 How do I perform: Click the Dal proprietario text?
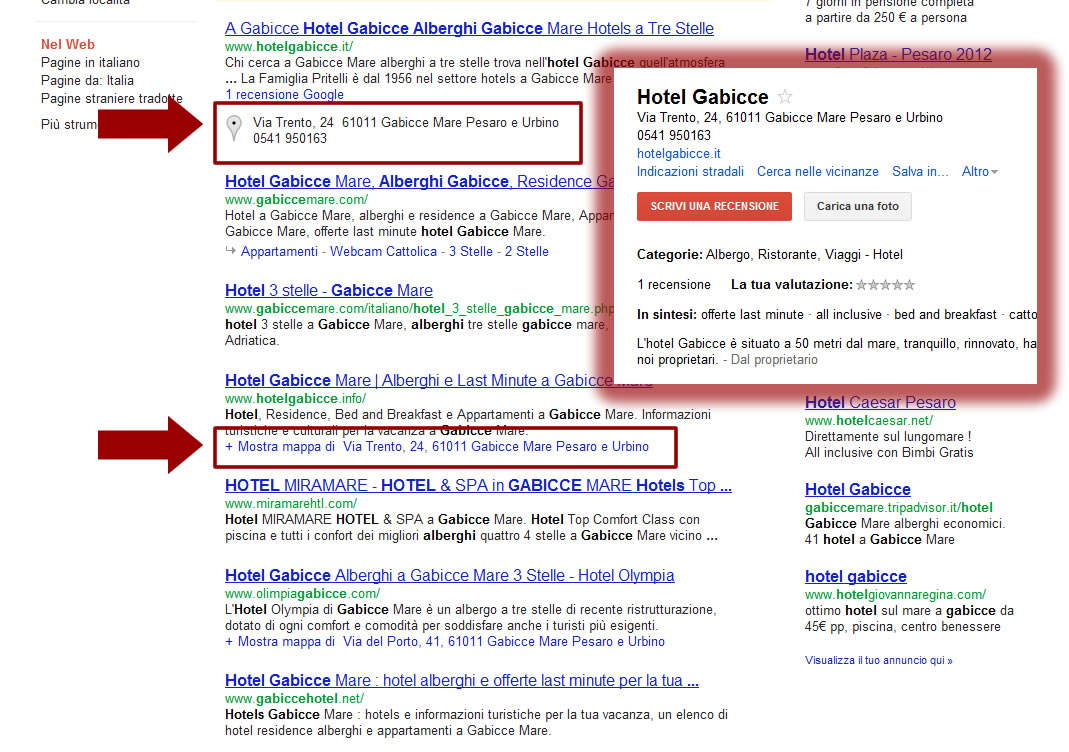pos(774,360)
